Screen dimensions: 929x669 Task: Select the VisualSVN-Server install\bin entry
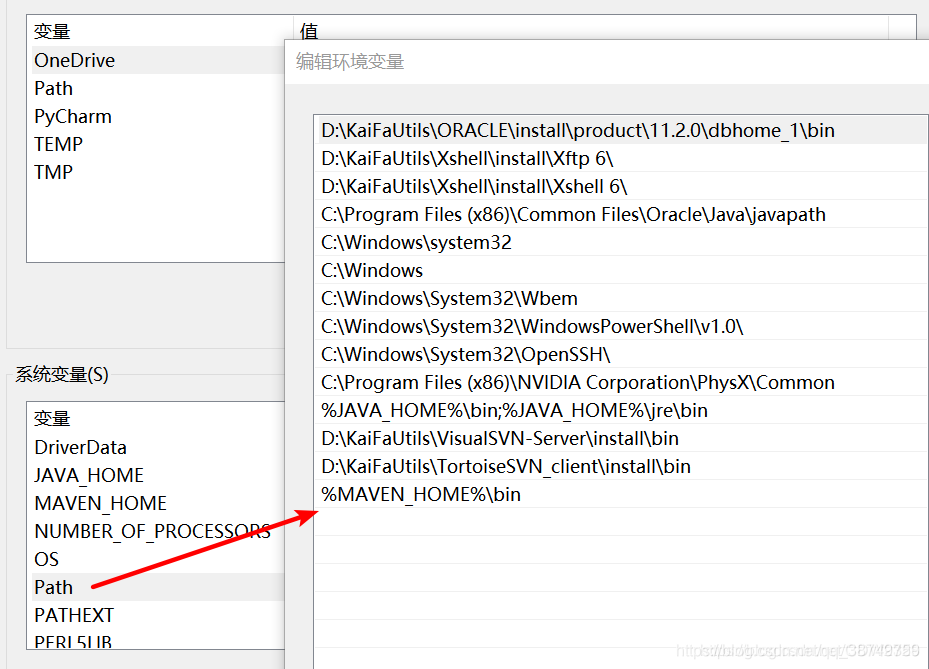point(621,438)
